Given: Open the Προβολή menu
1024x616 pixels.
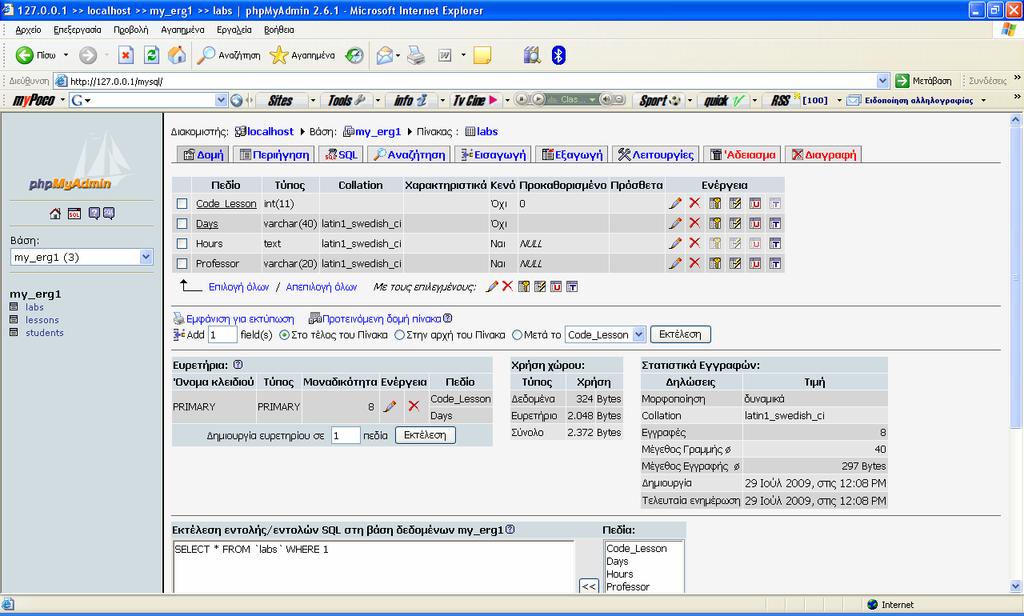Looking at the screenshot, I should (131, 30).
